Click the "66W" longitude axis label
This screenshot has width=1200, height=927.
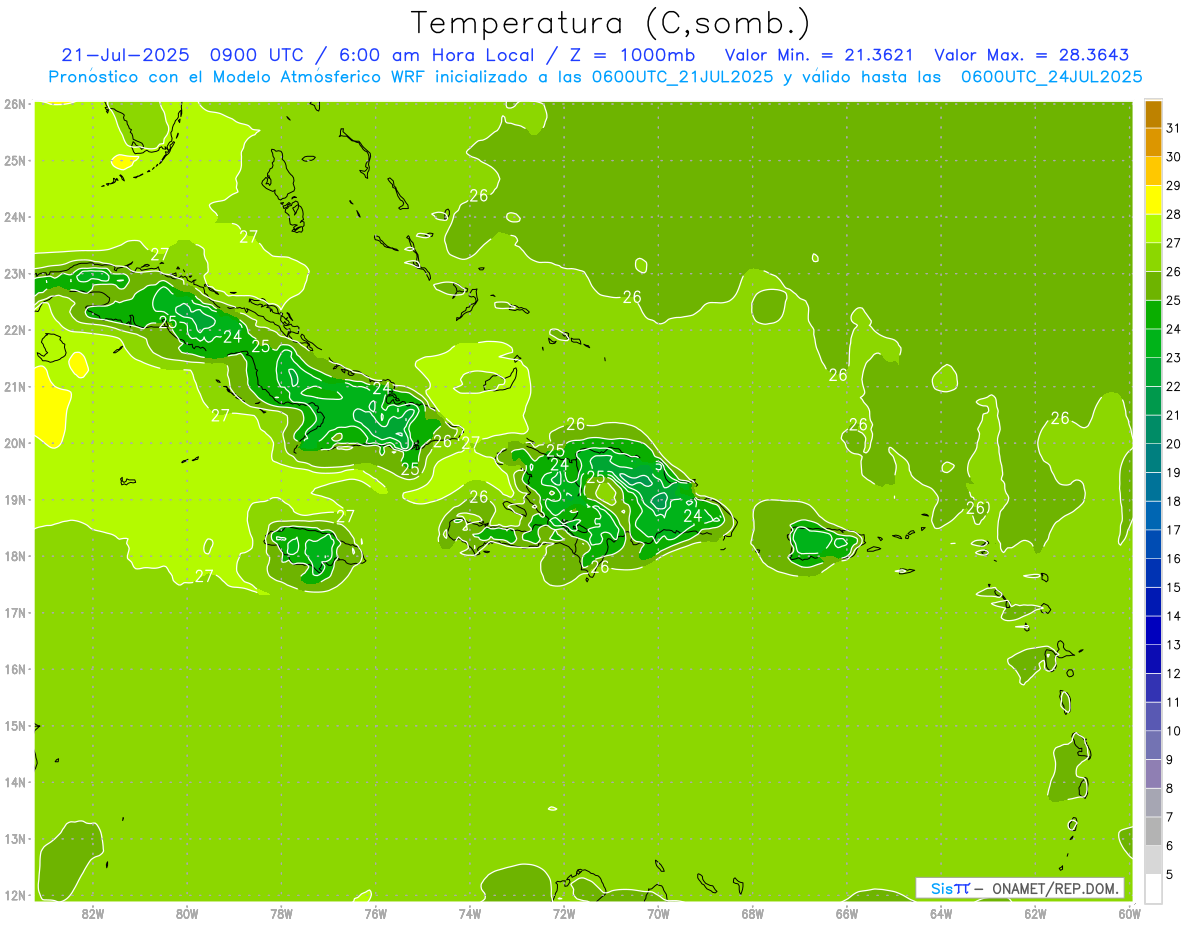tap(847, 913)
